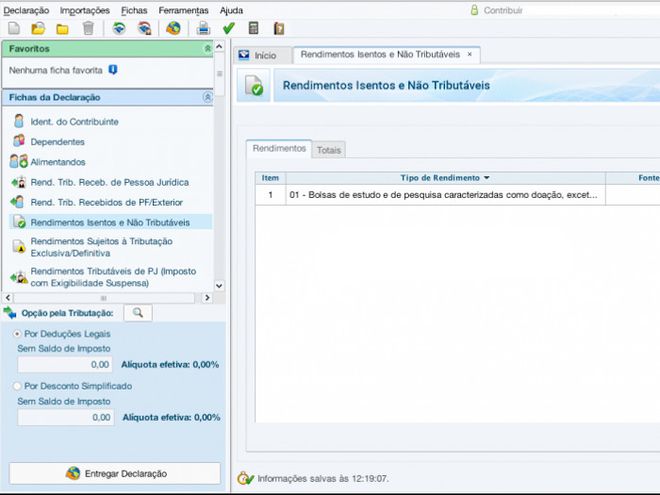
Task: Switch to the Totais tab
Action: tap(329, 150)
